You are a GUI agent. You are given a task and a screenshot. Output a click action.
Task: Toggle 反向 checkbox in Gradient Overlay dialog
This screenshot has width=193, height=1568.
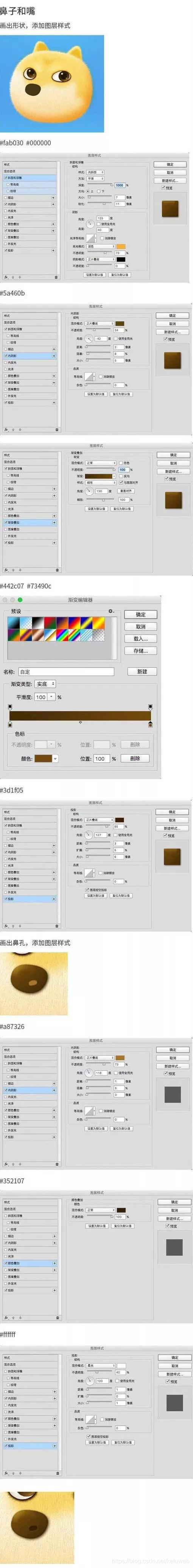pos(121,476)
